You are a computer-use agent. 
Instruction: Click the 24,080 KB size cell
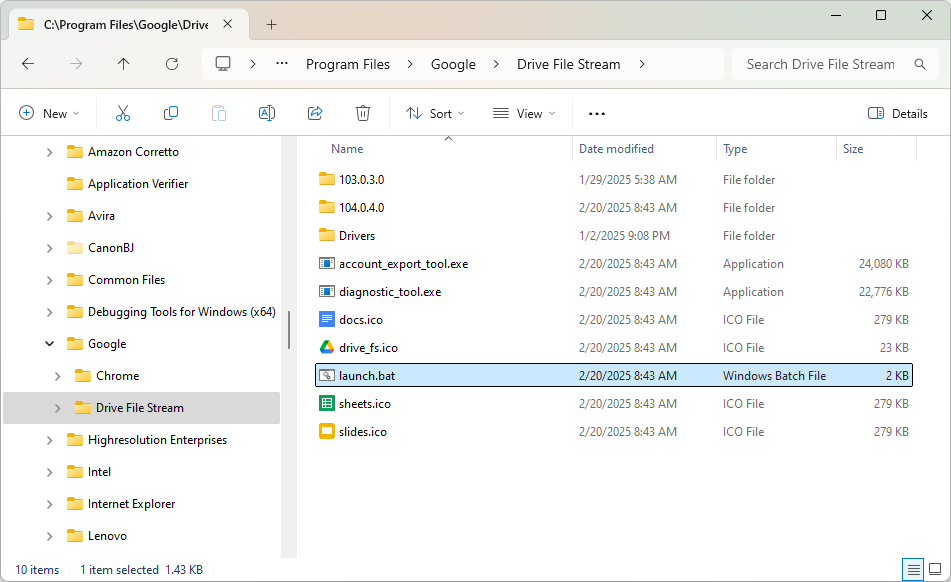pyautogui.click(x=884, y=264)
